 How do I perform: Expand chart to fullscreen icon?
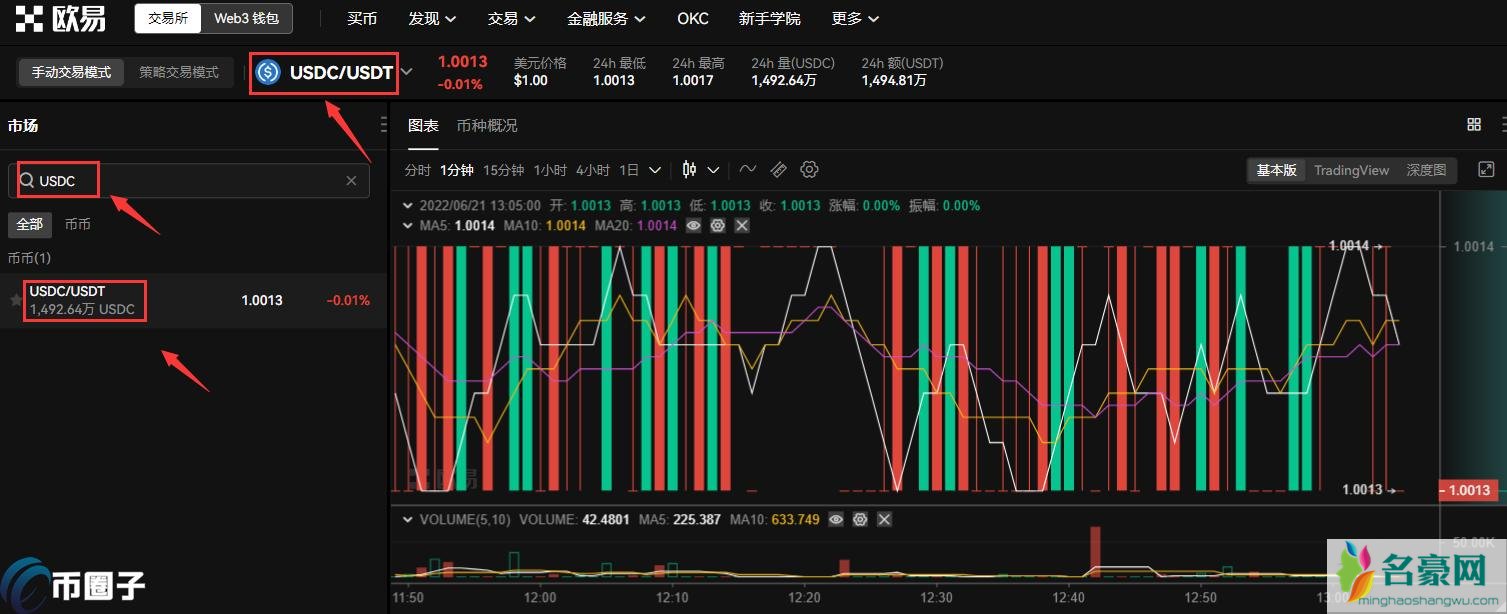click(1486, 170)
